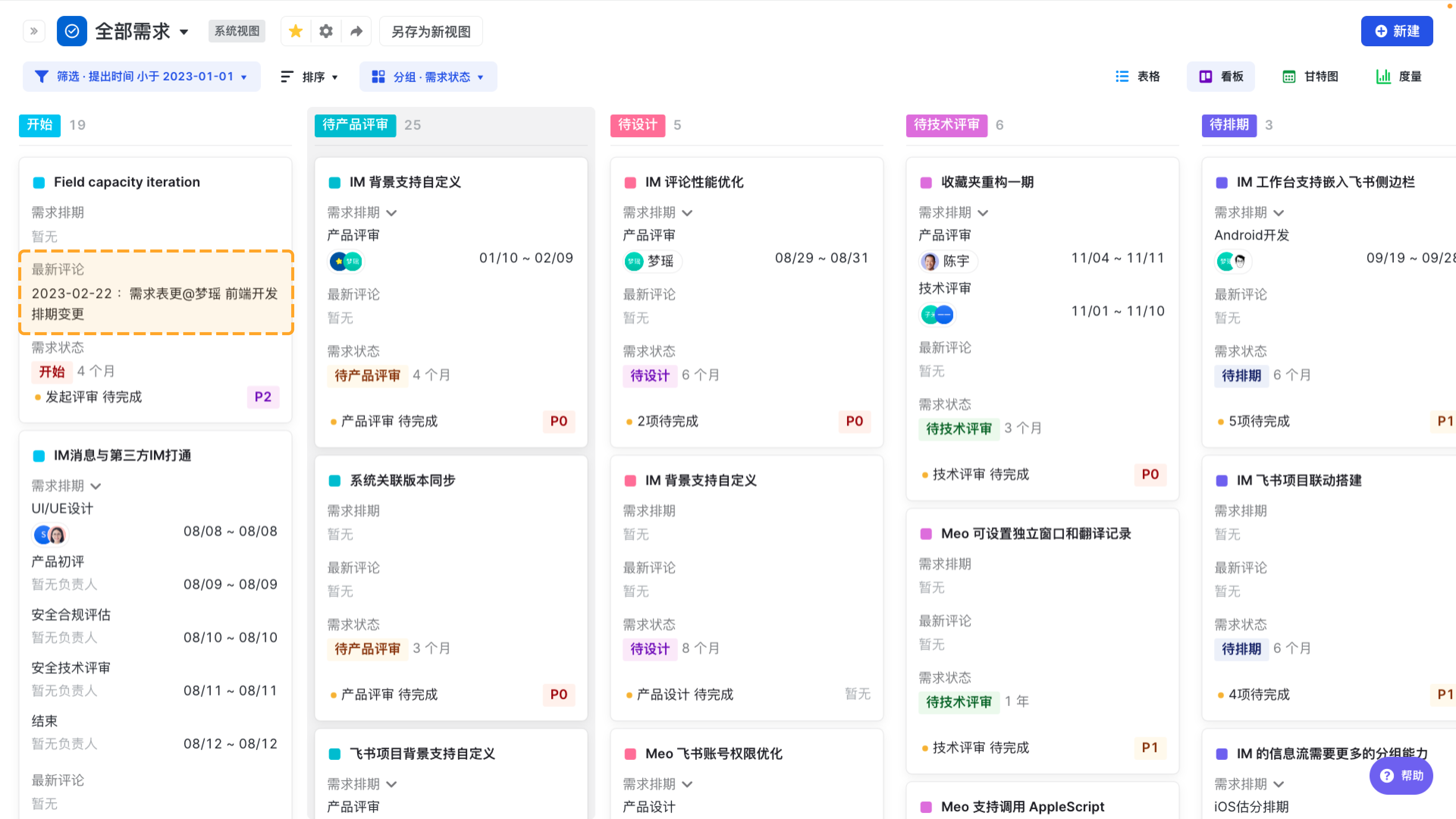Click the color square beside IM 评论性能优化

(630, 182)
